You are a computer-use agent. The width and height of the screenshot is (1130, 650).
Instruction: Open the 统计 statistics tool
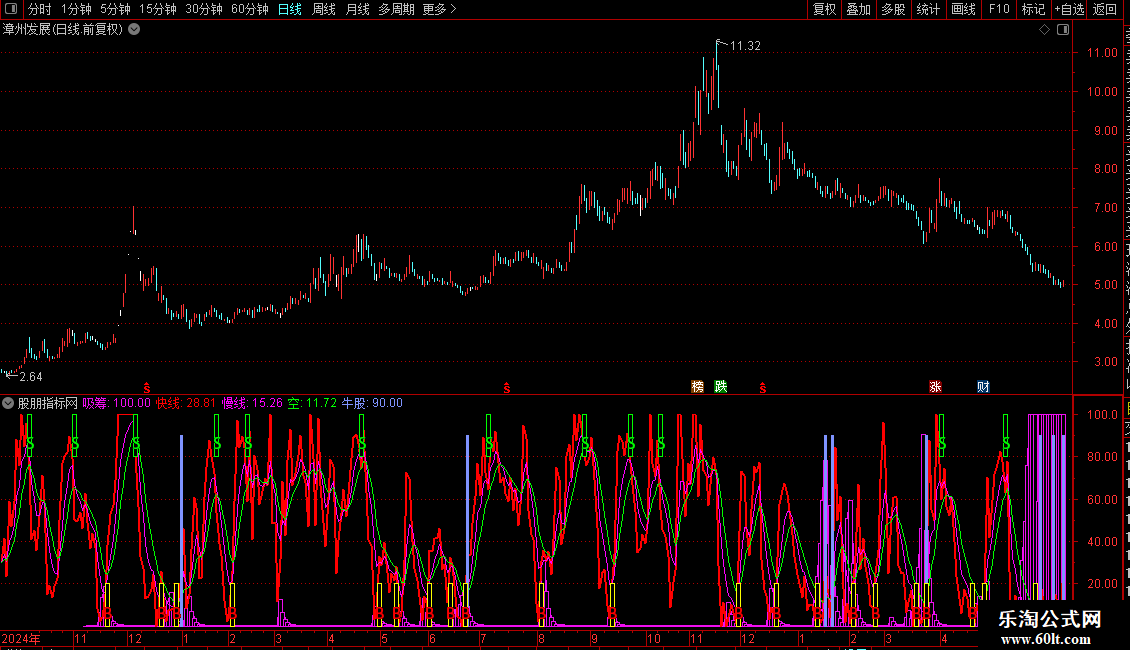[928, 9]
